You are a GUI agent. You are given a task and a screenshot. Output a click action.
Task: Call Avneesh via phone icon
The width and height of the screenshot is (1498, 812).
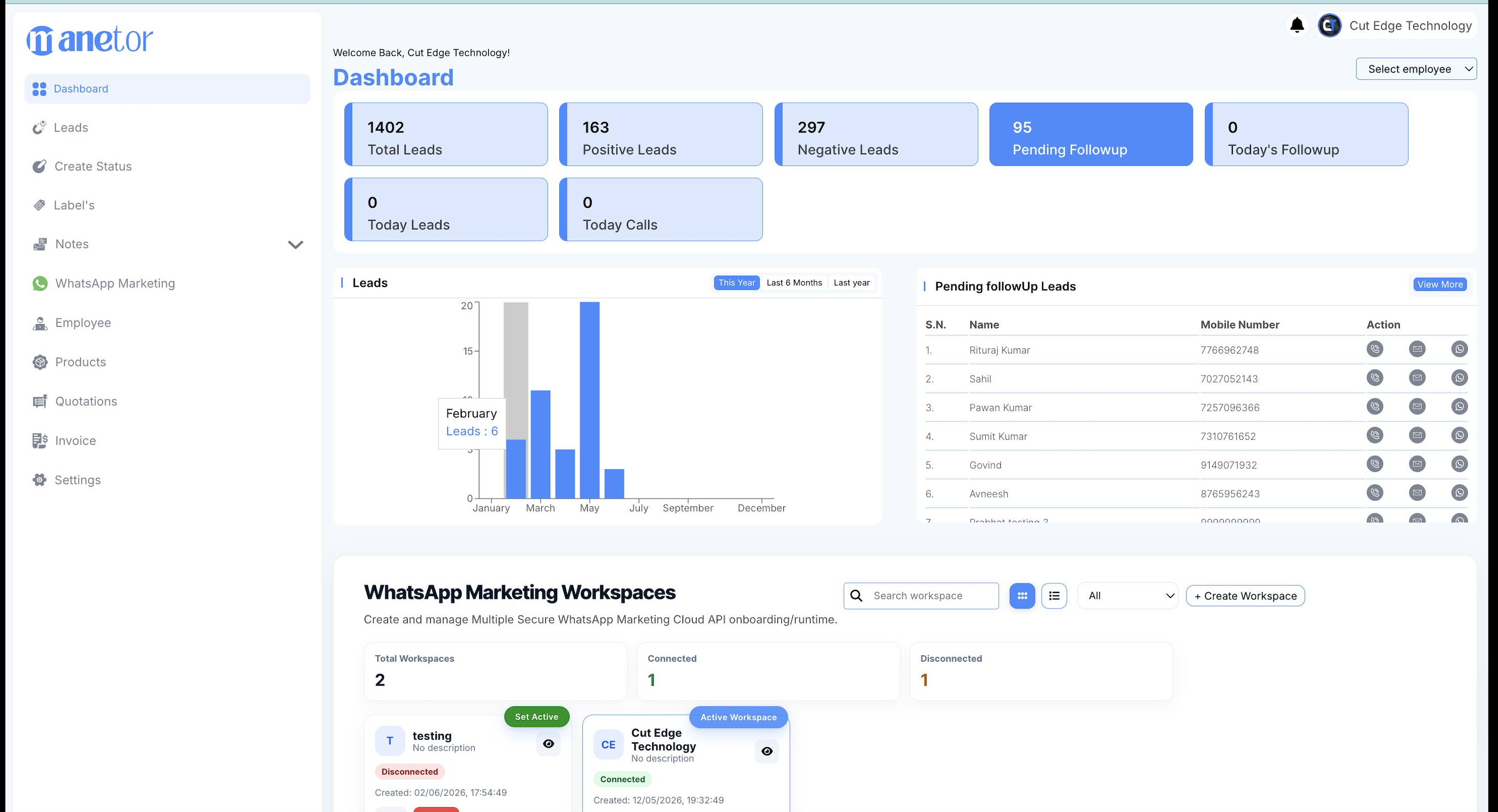point(1375,493)
